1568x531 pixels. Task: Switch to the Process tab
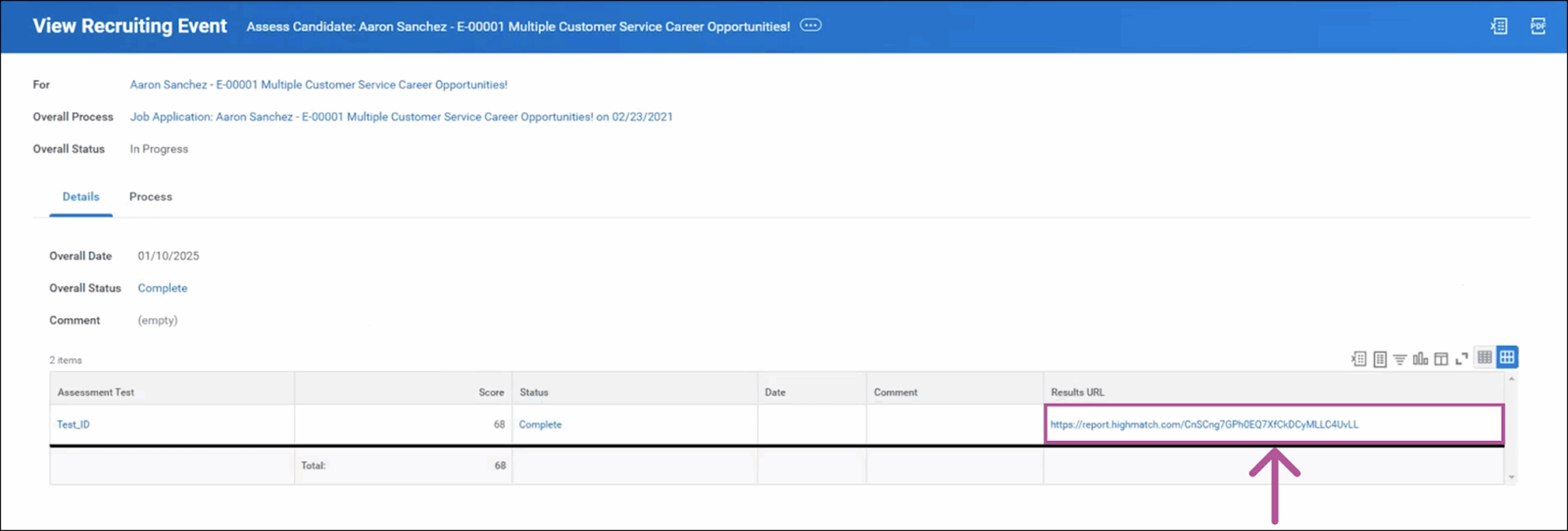151,197
